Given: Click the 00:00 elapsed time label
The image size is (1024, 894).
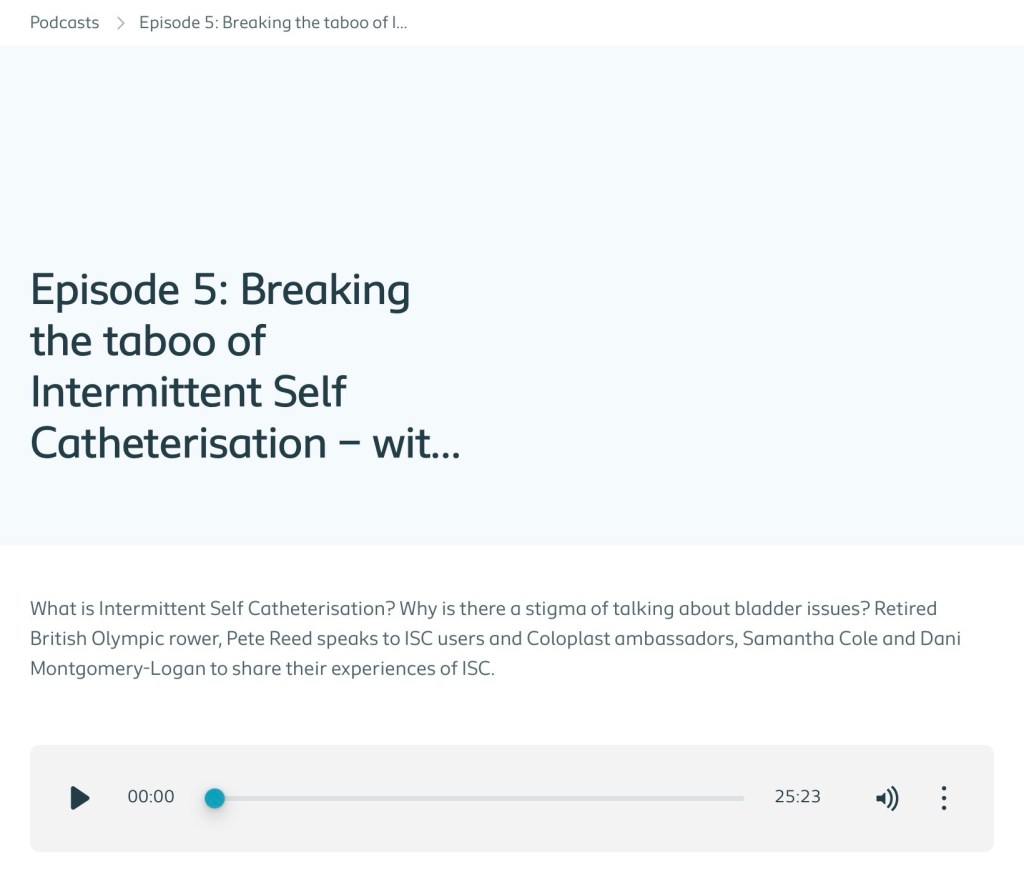Looking at the screenshot, I should tap(151, 797).
